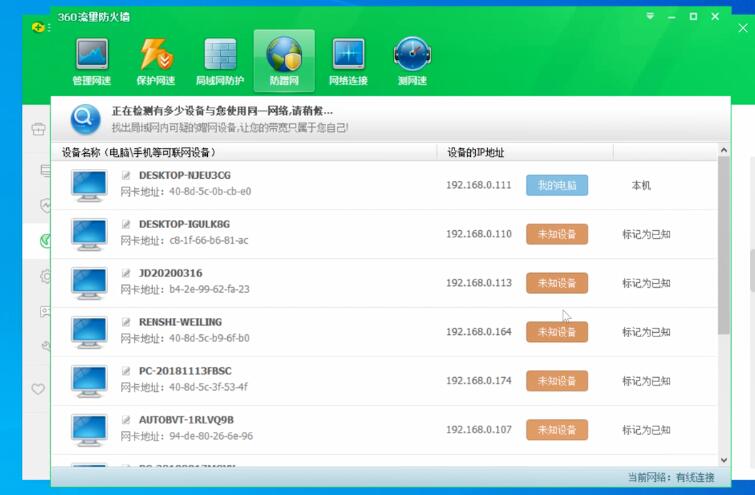This screenshot has width=755, height=495.
Task: Mark DESKTOP-IGULK8G as known (标记为已知)
Action: pyautogui.click(x=646, y=234)
